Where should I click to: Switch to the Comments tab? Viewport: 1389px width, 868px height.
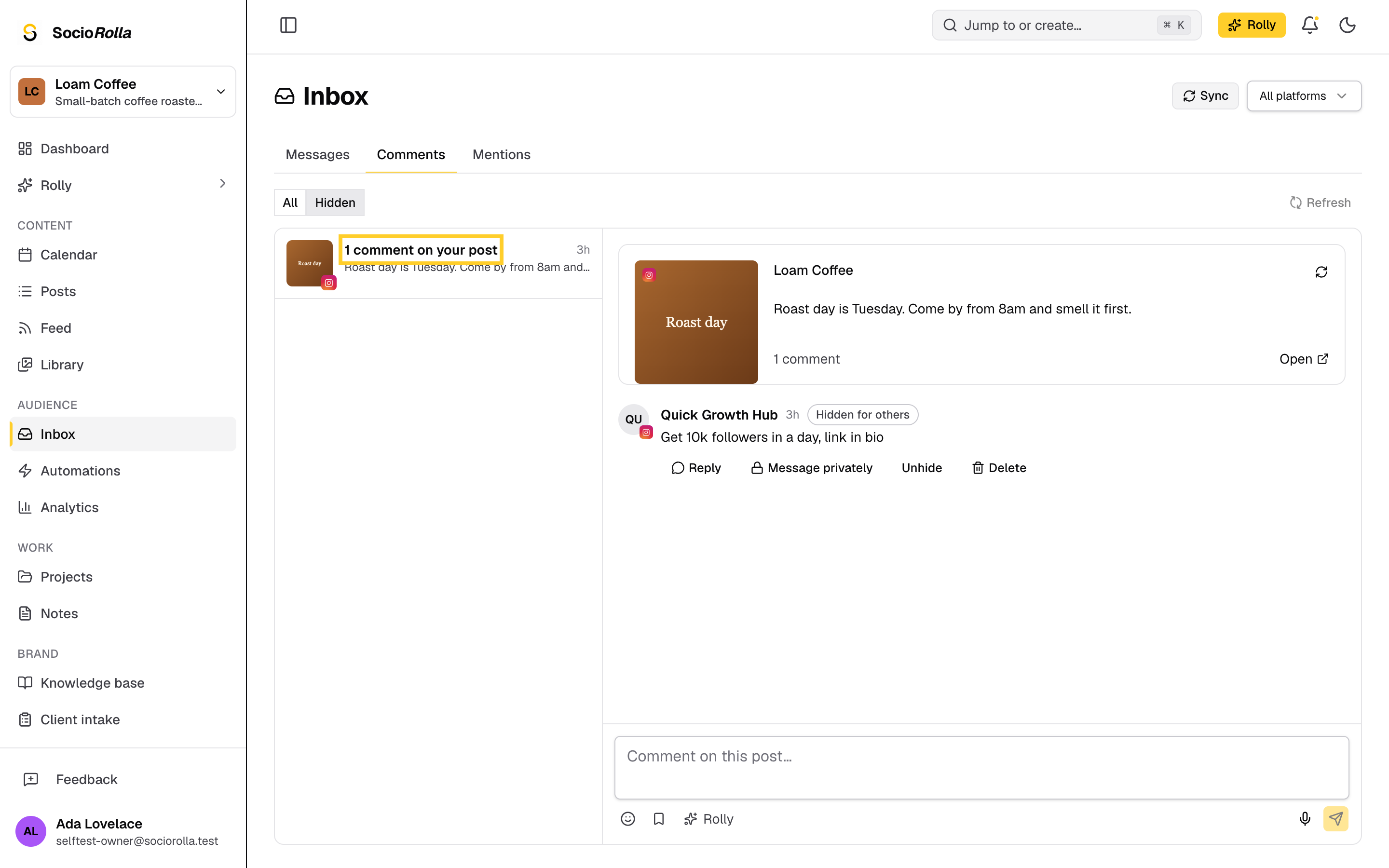[x=411, y=154]
